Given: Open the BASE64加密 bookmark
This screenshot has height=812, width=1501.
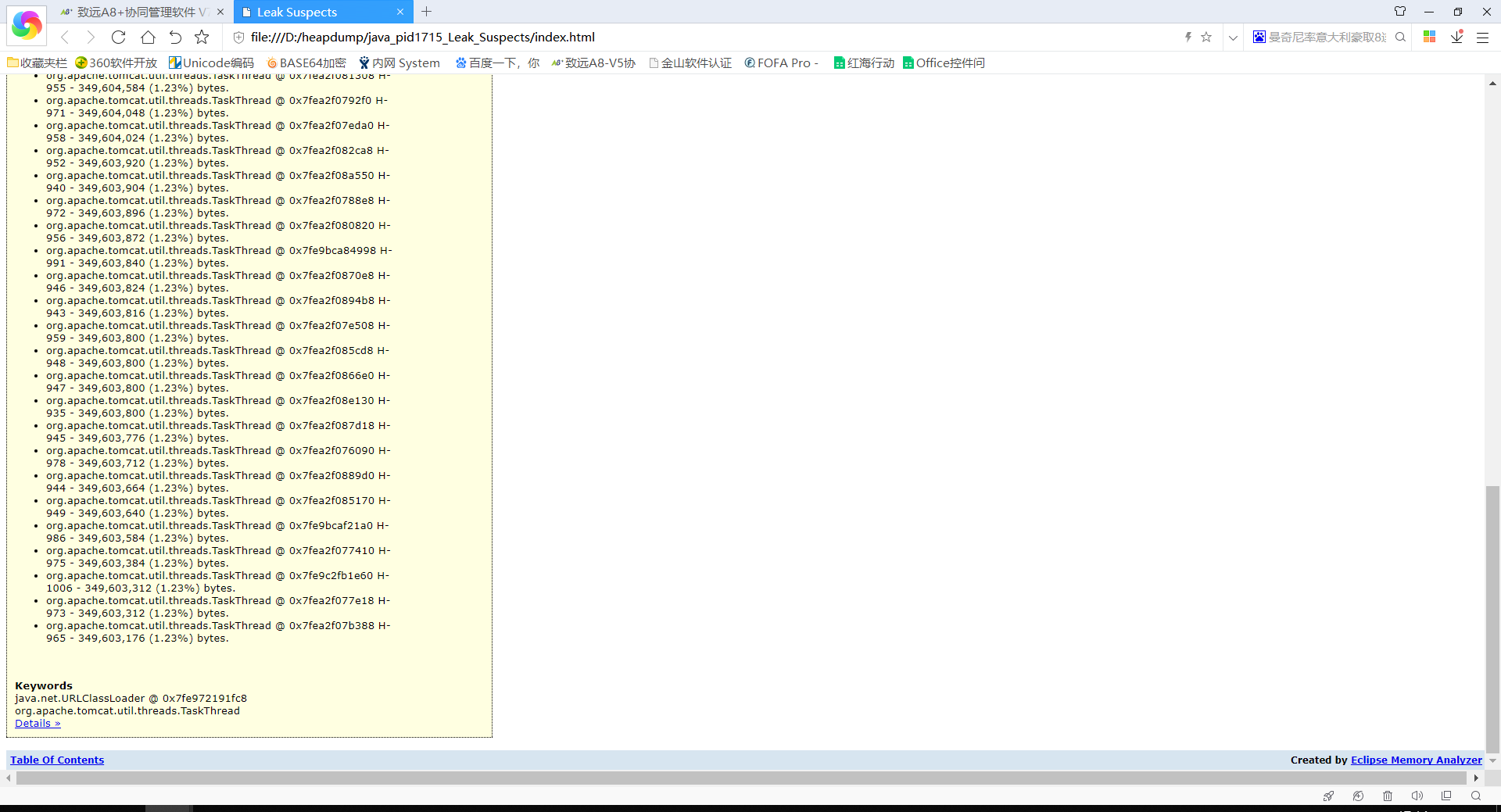Looking at the screenshot, I should coord(306,63).
